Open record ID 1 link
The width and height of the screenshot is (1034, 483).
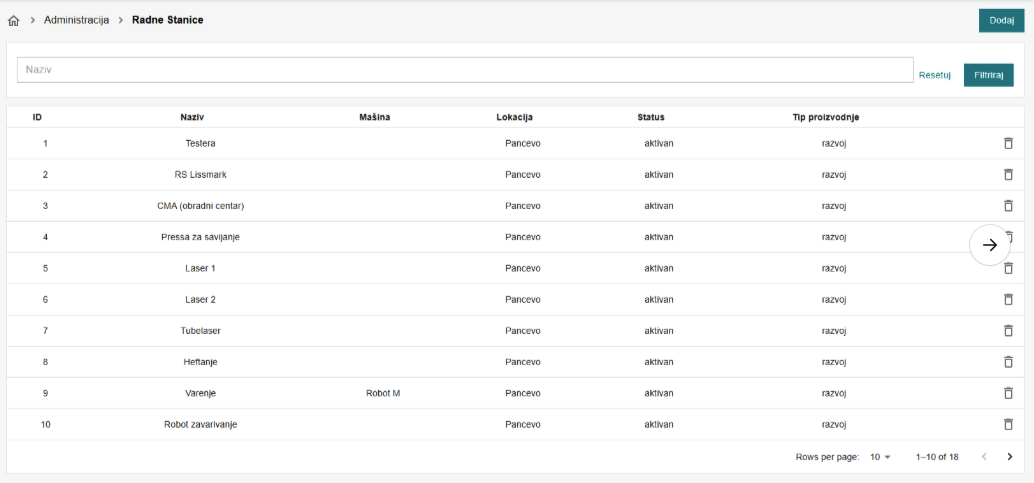pos(45,143)
